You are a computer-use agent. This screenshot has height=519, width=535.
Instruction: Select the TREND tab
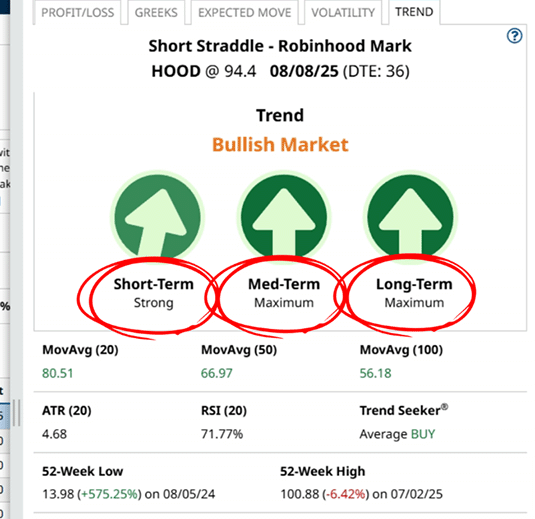click(x=414, y=12)
